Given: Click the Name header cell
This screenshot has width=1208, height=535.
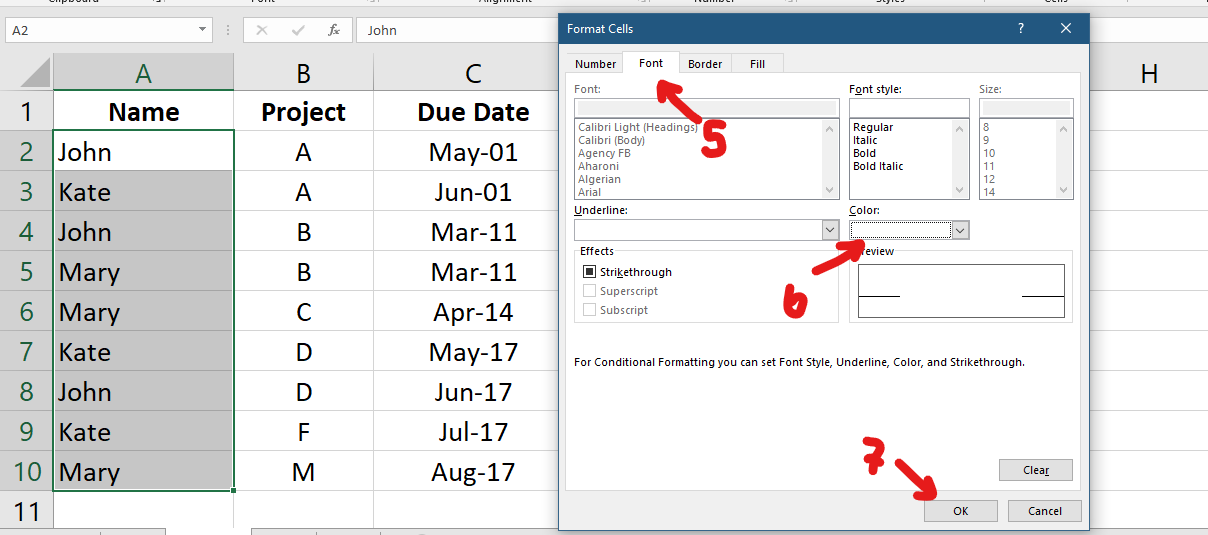Looking at the screenshot, I should [x=143, y=112].
